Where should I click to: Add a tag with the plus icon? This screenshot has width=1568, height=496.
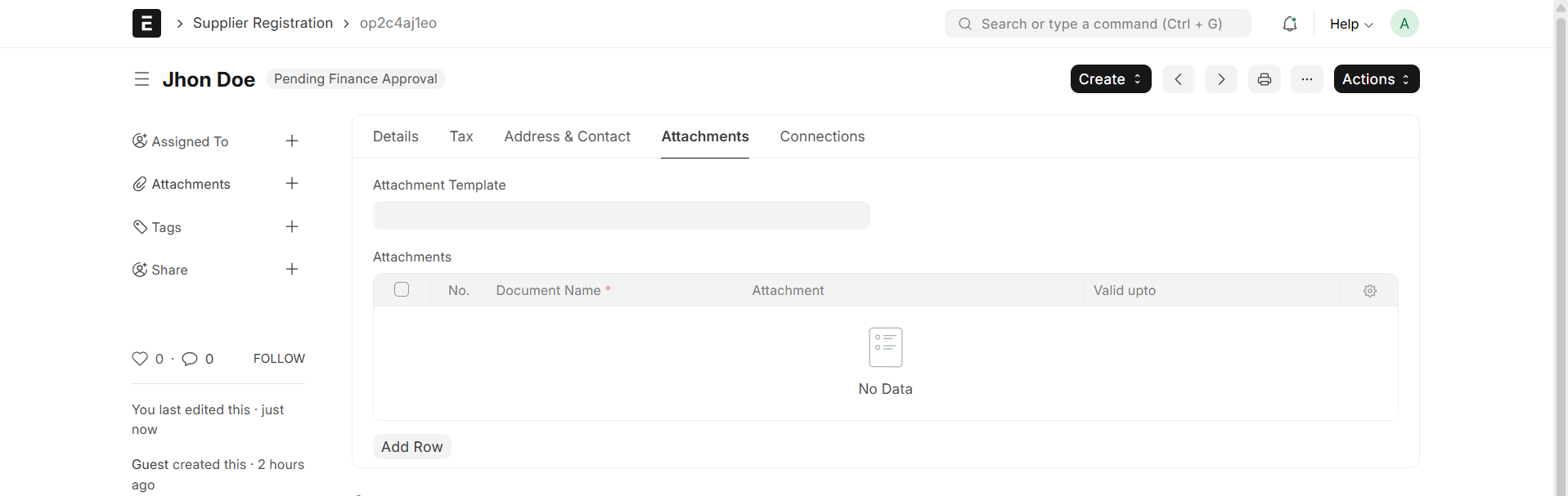292,227
